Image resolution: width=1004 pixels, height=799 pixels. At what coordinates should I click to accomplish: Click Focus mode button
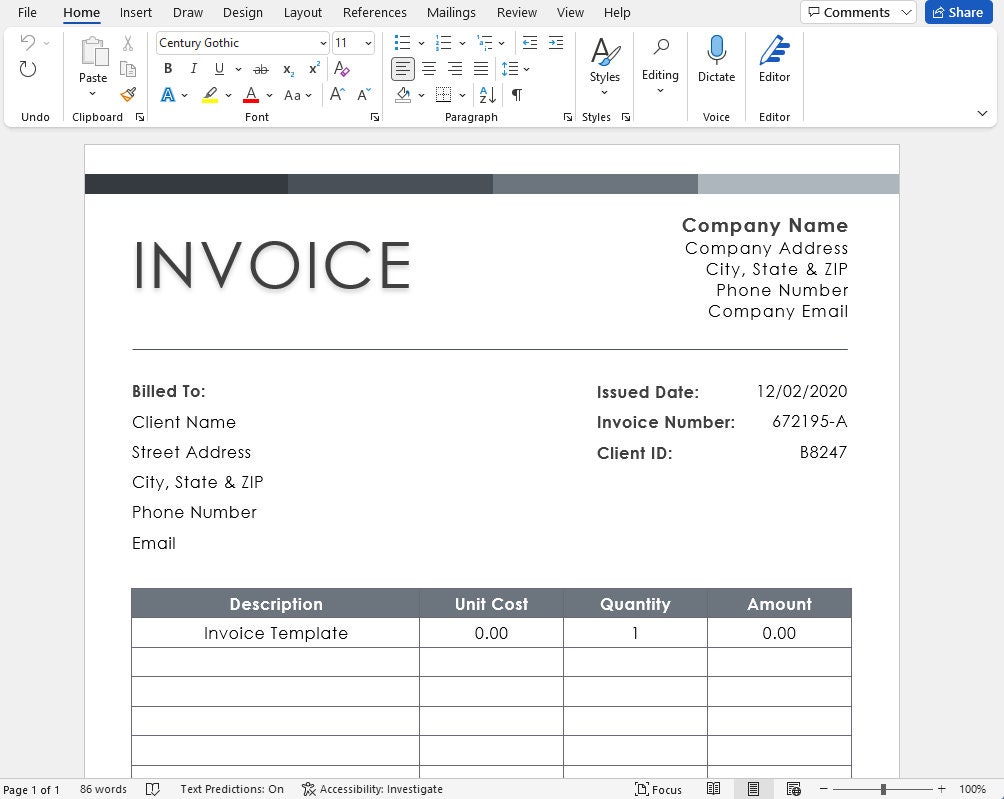pyautogui.click(x=658, y=789)
